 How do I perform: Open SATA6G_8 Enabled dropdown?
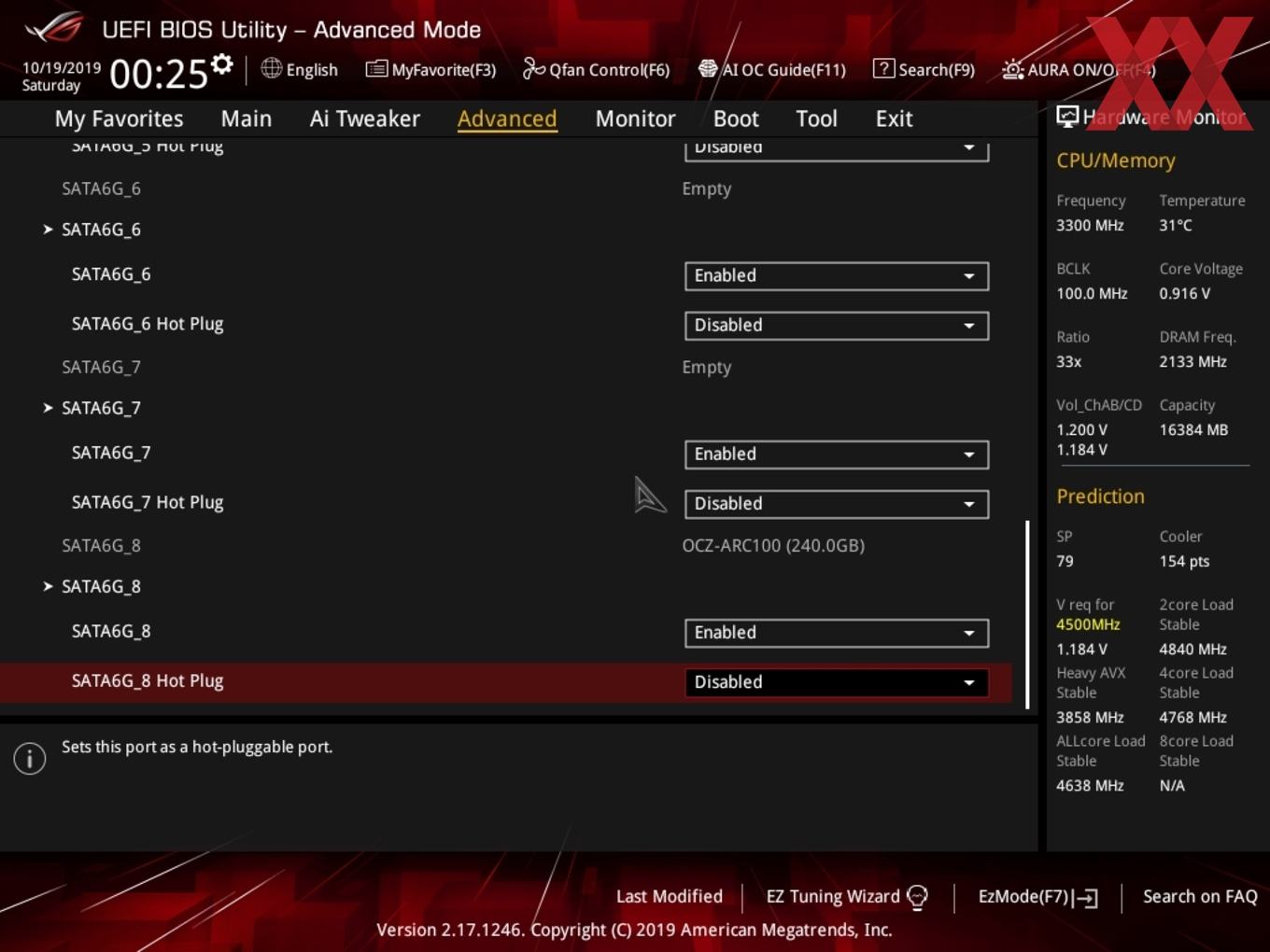(x=837, y=633)
